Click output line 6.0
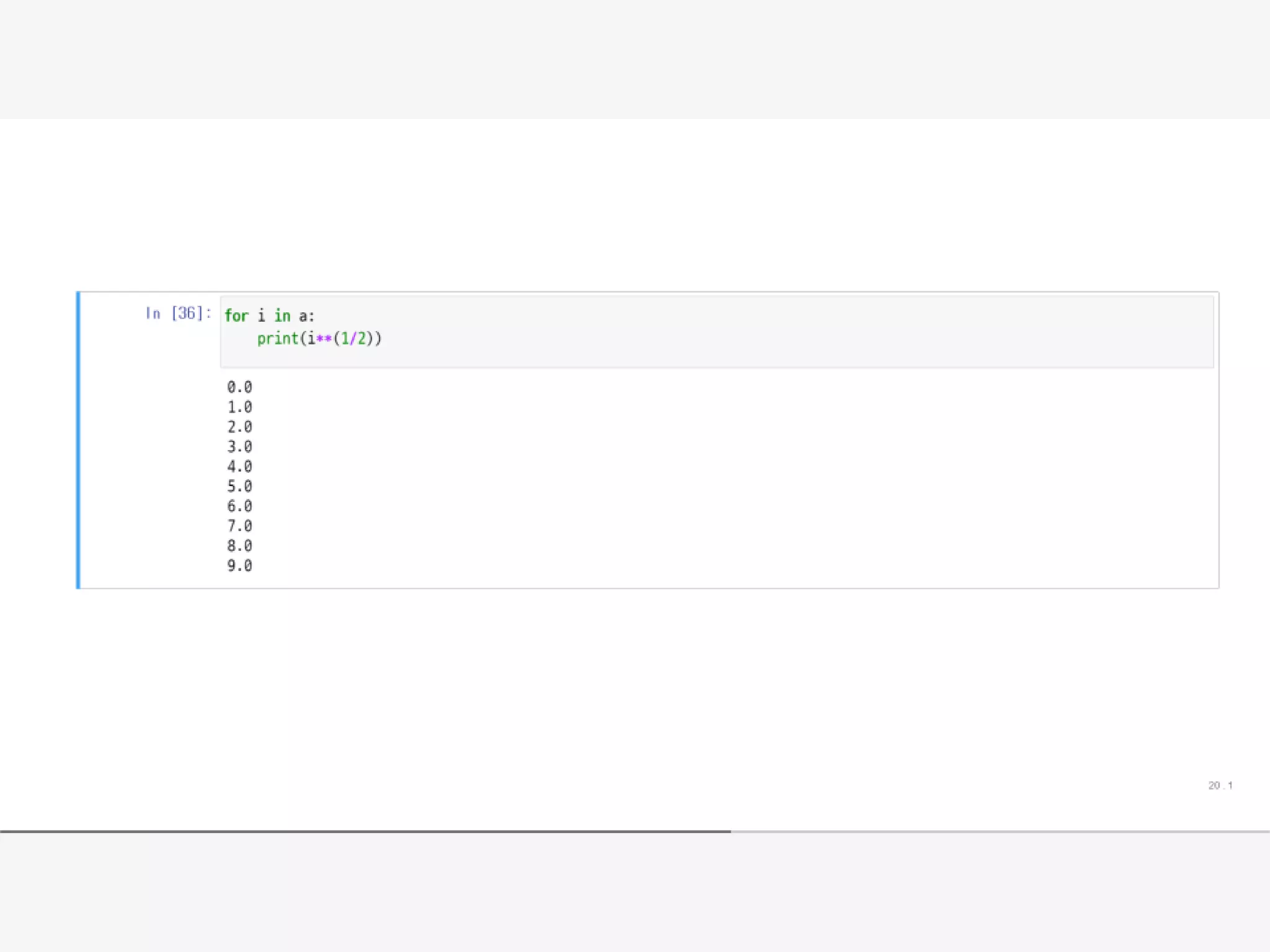 (239, 506)
